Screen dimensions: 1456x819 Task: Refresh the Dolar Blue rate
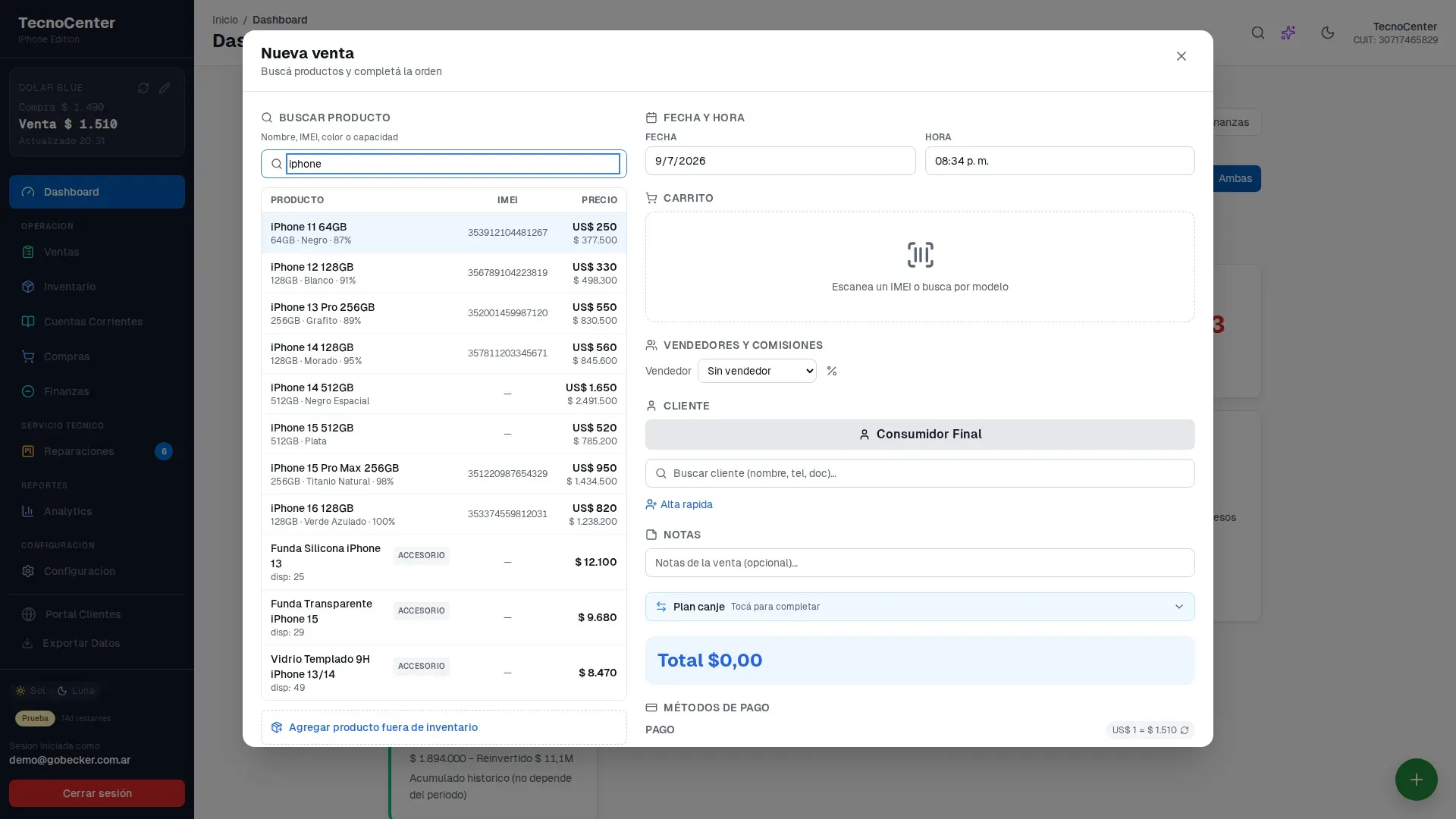click(x=143, y=88)
